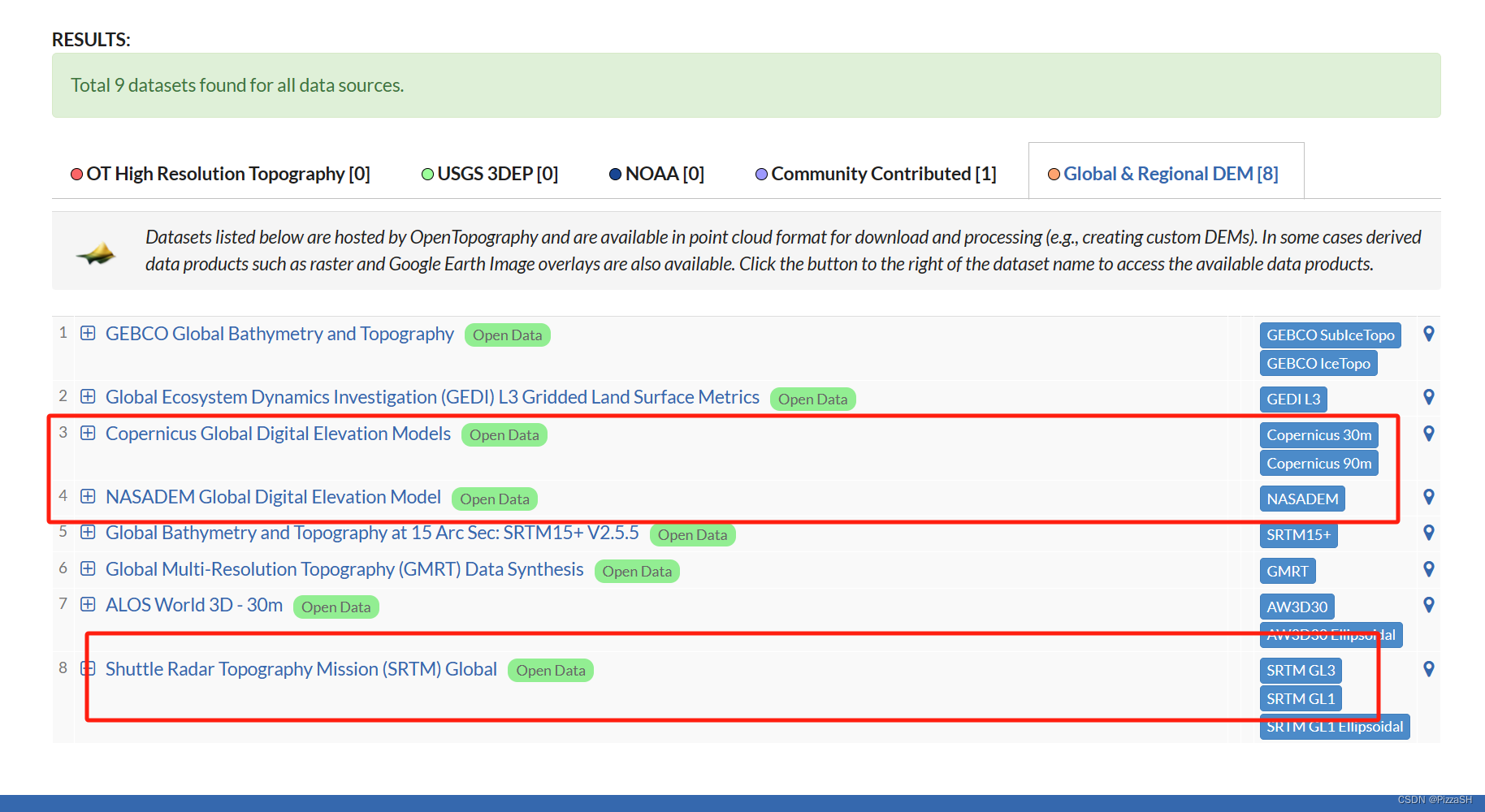The image size is (1485, 812).
Task: Select the SRTM GL1 Ellipsoidal product
Action: pyautogui.click(x=1334, y=726)
